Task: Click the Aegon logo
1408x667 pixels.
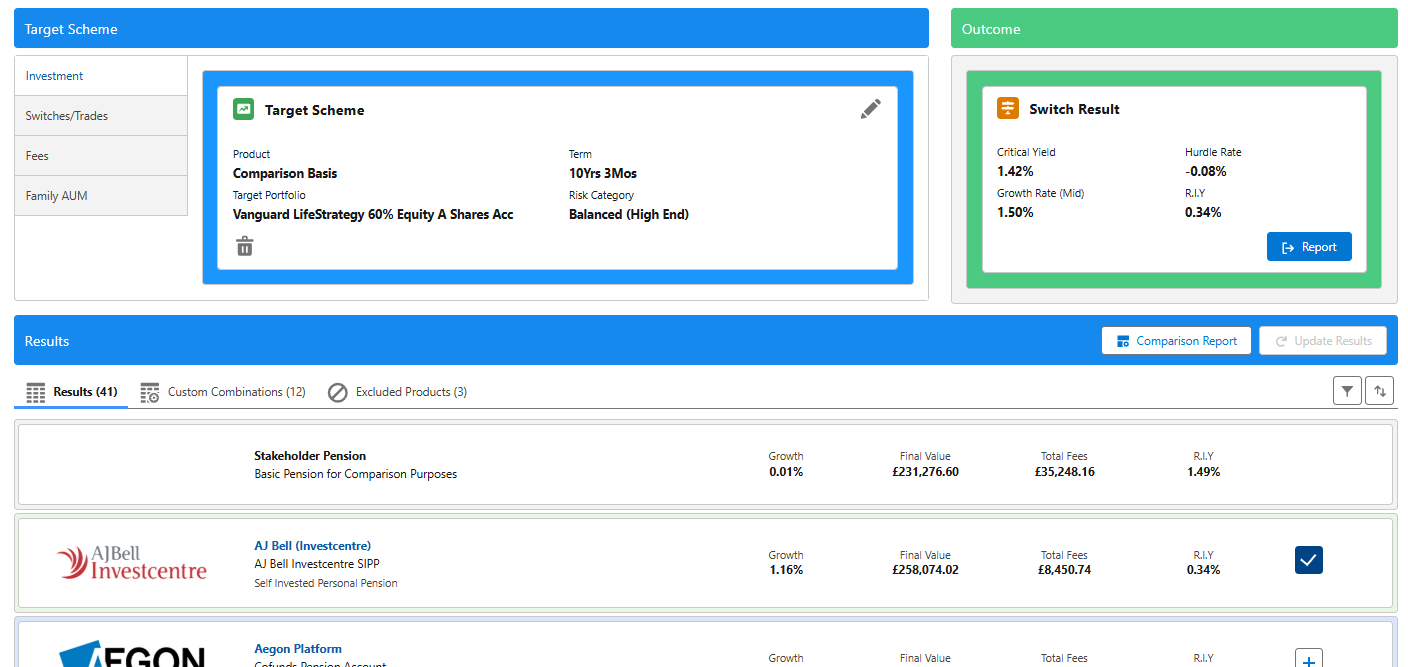Action: pos(132,654)
